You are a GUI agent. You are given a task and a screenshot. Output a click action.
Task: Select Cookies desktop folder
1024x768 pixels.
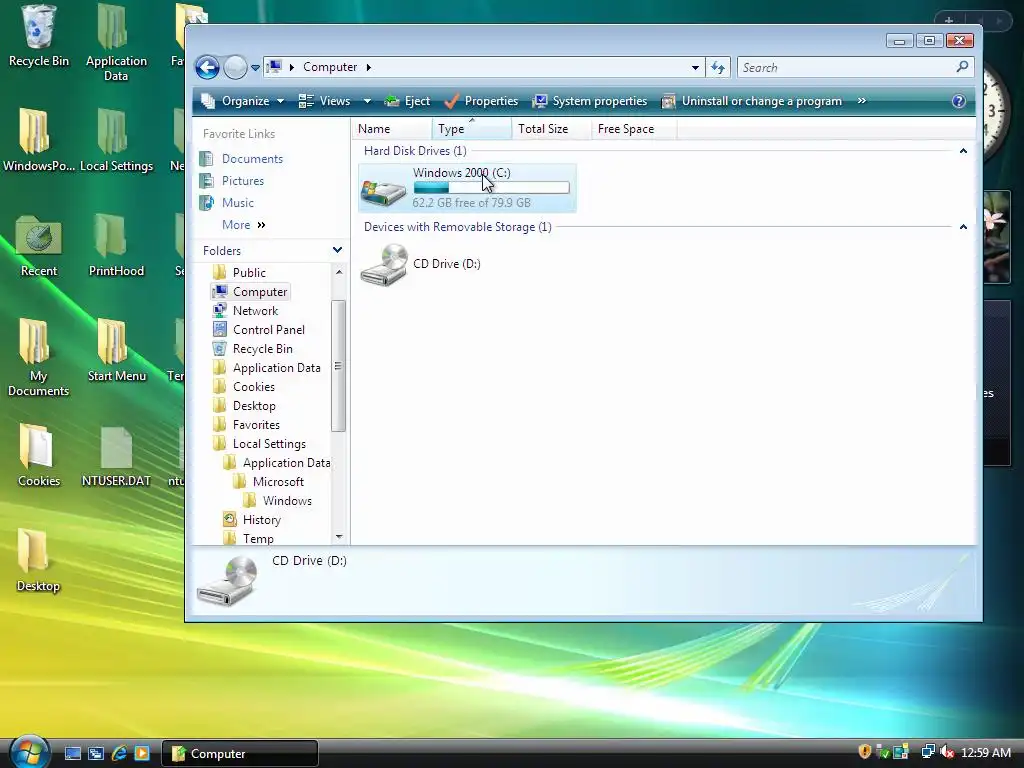39,456
